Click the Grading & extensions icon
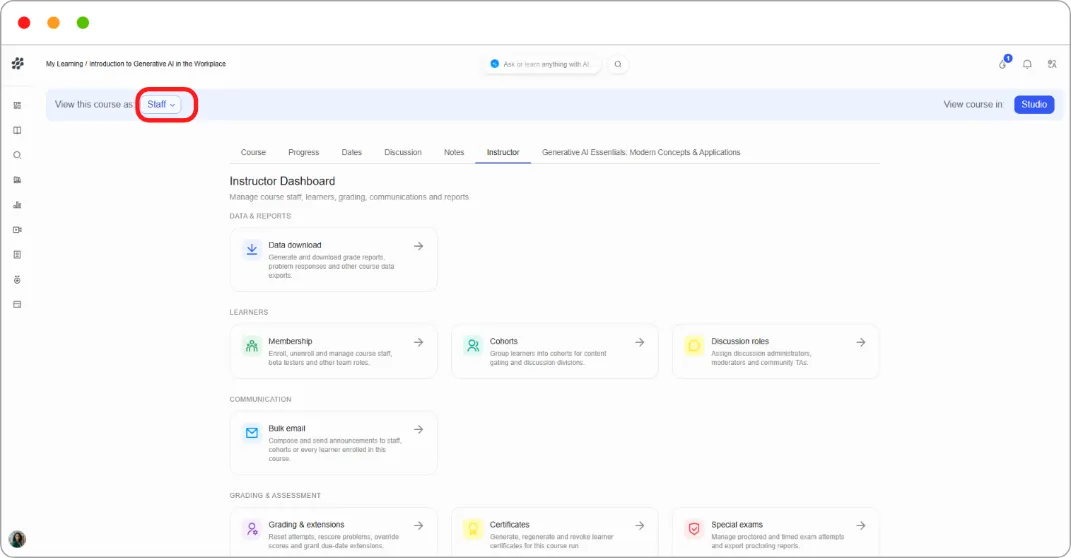The image size is (1071, 558). pyautogui.click(x=252, y=529)
